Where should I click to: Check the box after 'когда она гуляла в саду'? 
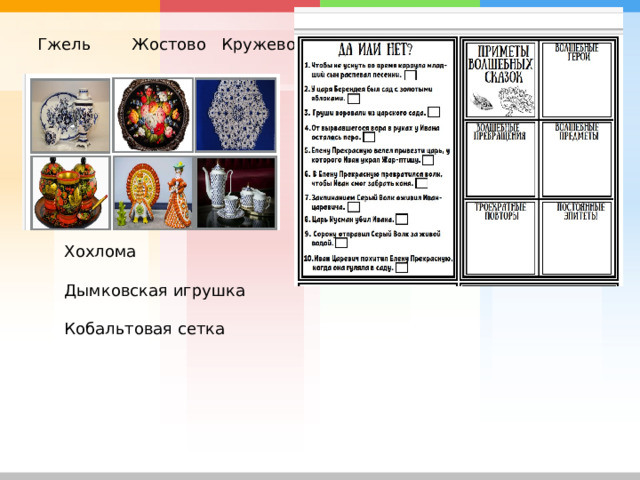tap(402, 267)
